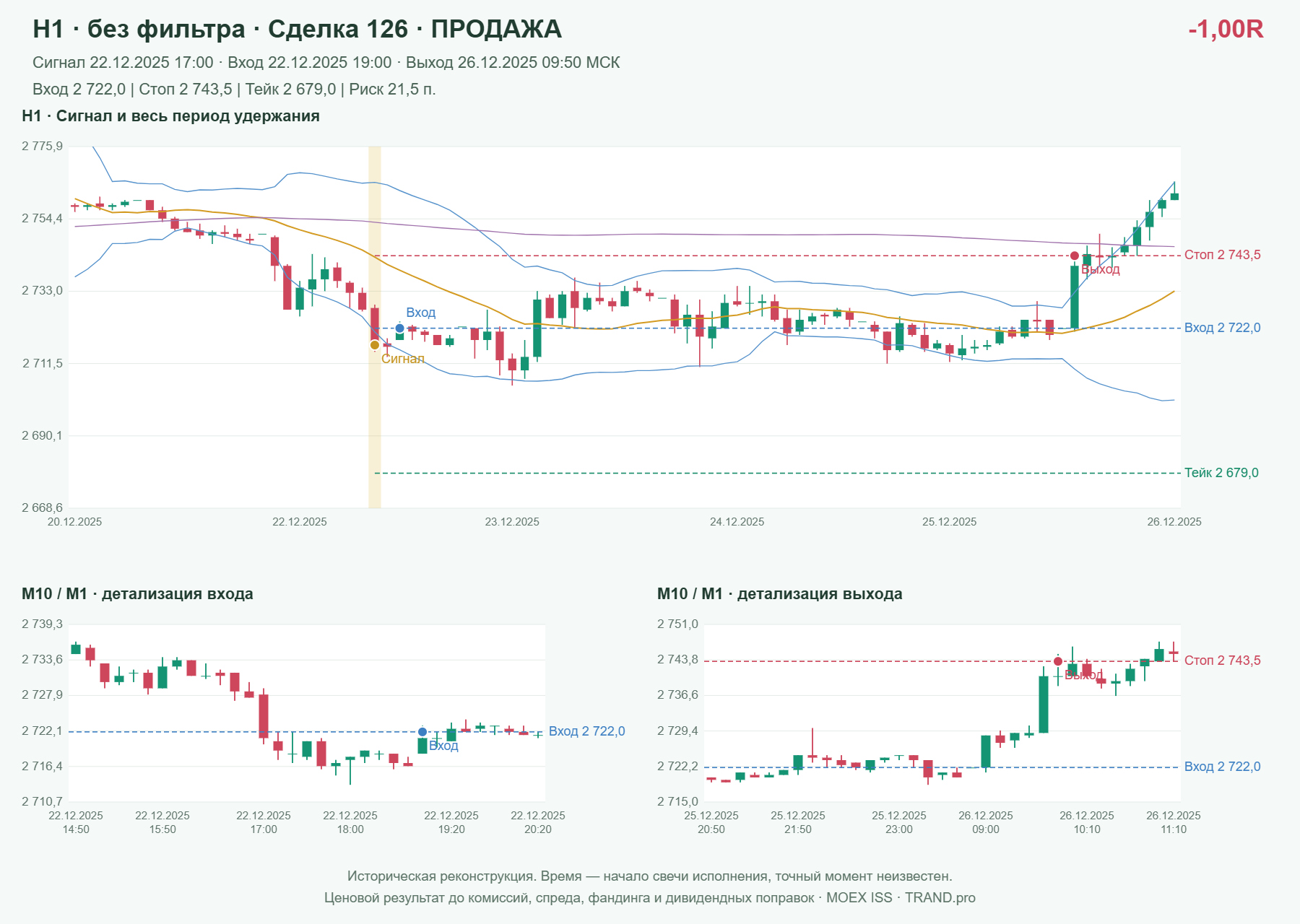Click the heading 'H1 · Сигнал и весь период удержания'
The height and width of the screenshot is (924, 1300).
[x=170, y=116]
